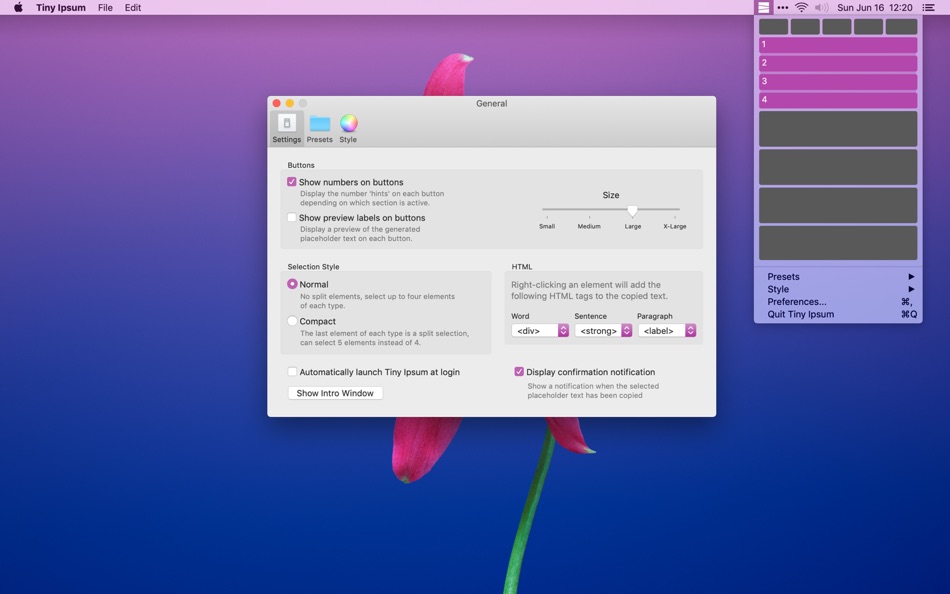Click the Tiny Ipsum menu bar icon

point(764,7)
